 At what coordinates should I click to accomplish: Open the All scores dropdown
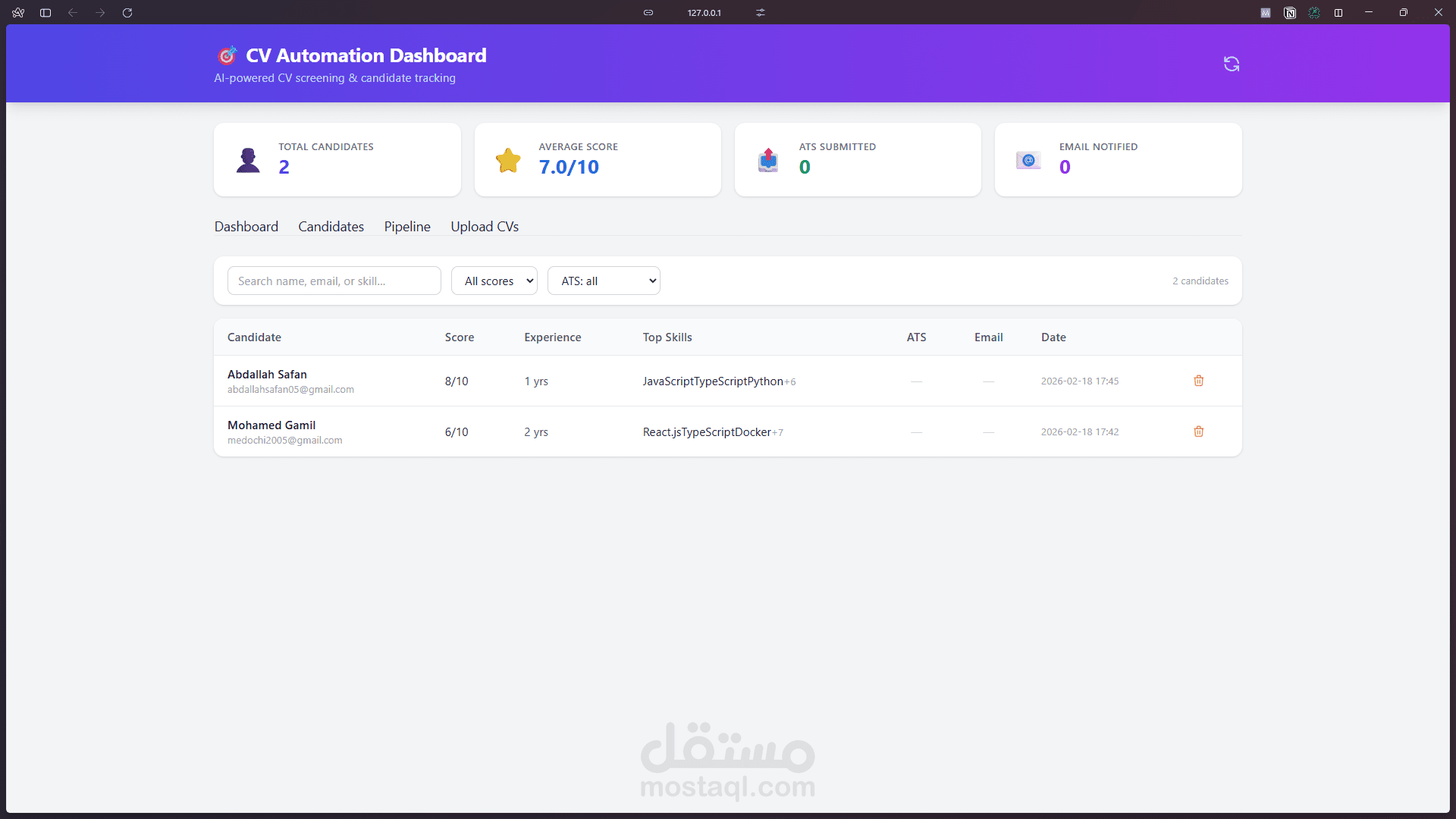494,281
